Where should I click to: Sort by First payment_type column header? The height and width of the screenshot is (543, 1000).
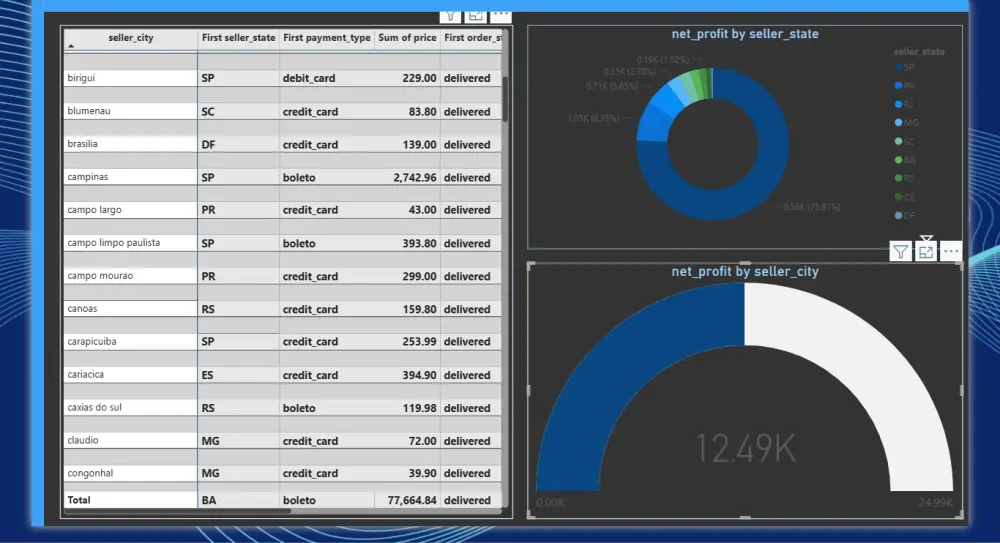(x=327, y=38)
